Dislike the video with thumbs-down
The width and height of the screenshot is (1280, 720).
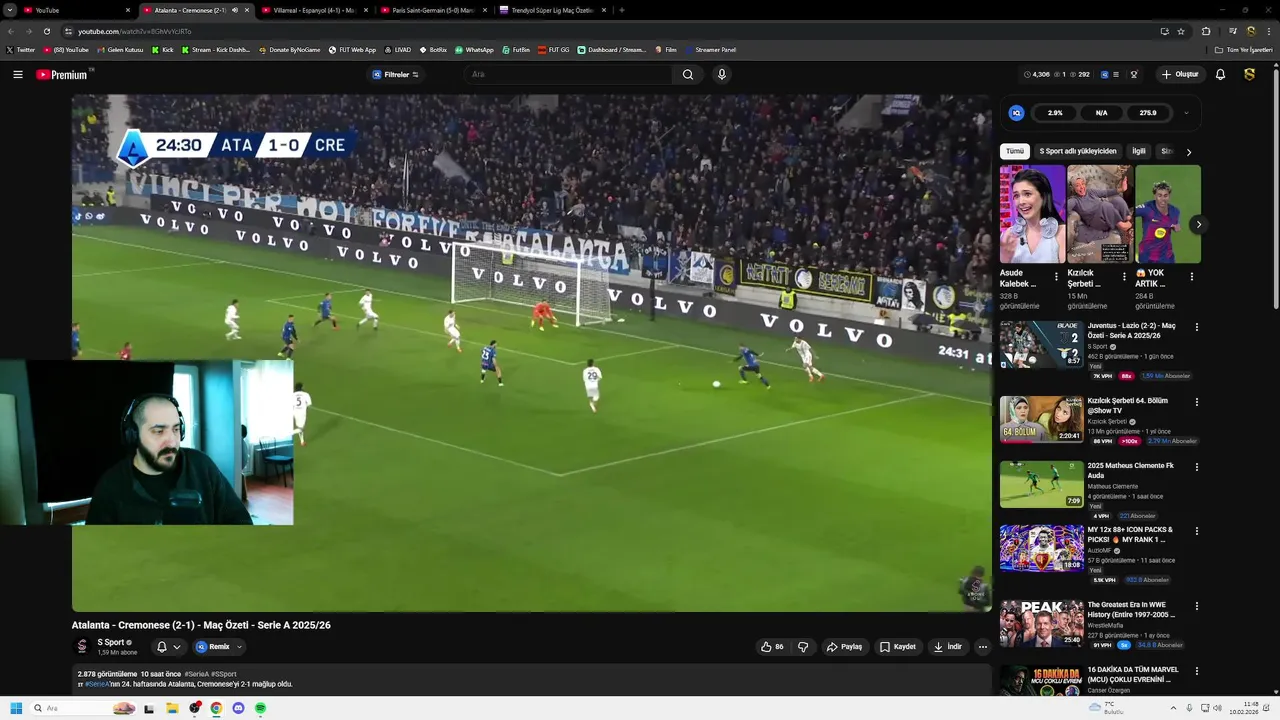[x=803, y=647]
